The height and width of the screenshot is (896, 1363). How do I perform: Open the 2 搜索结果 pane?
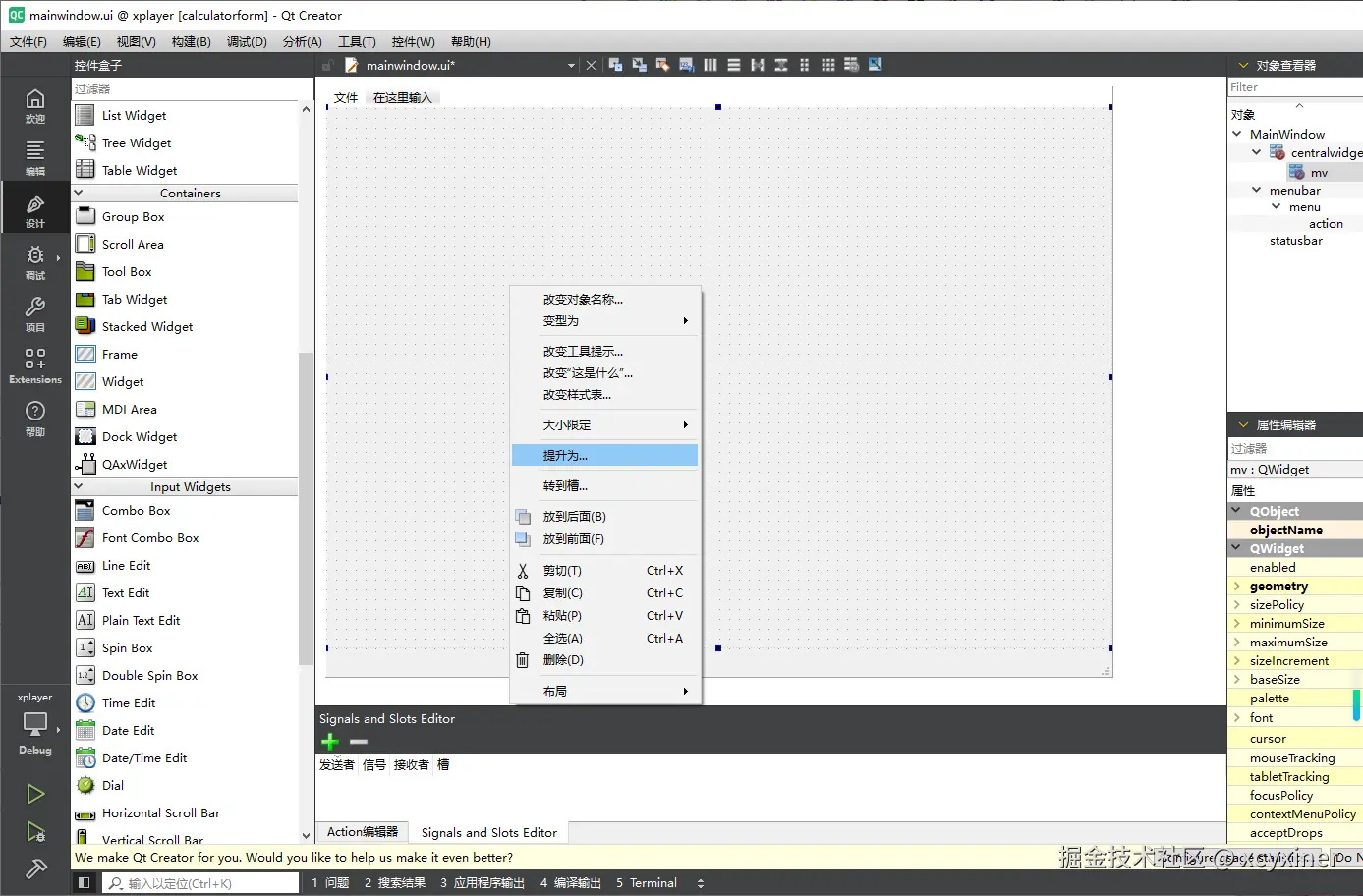(395, 883)
